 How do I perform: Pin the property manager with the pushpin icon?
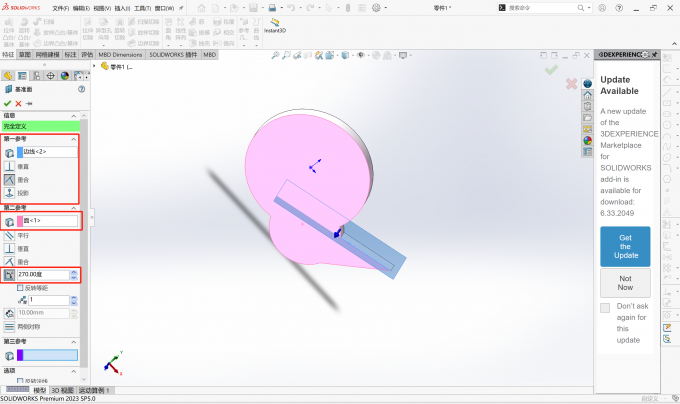(29, 104)
